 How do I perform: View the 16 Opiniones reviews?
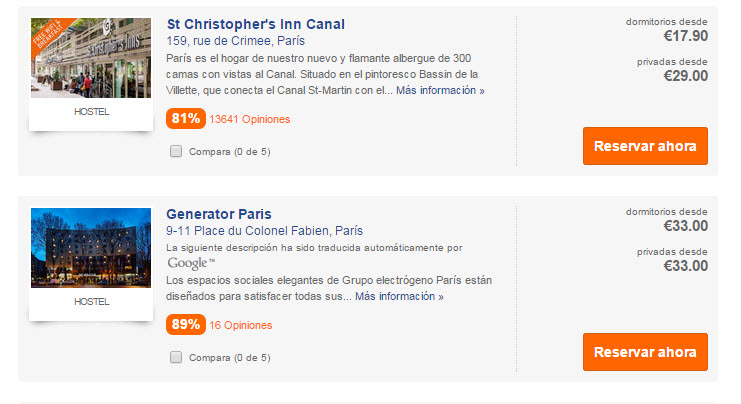[x=241, y=325]
